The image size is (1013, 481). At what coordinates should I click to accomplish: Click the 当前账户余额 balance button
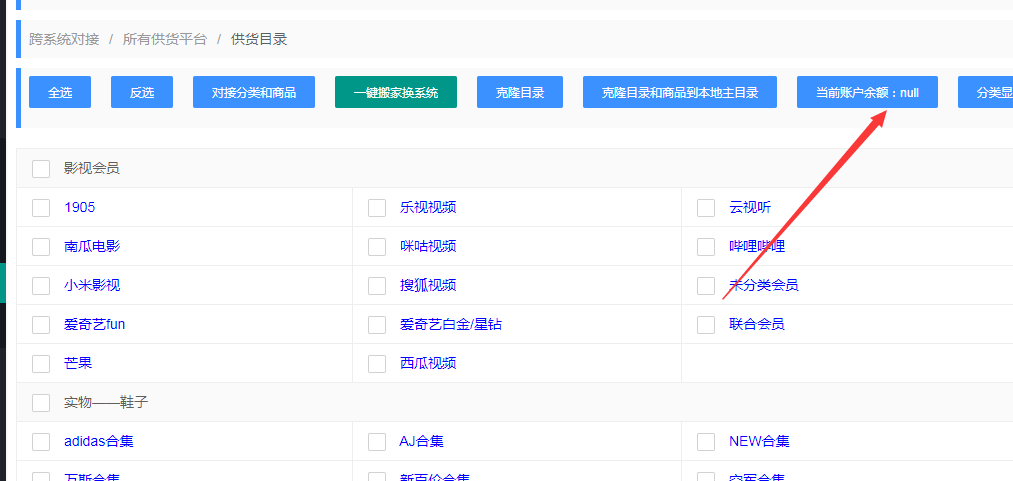[x=867, y=92]
